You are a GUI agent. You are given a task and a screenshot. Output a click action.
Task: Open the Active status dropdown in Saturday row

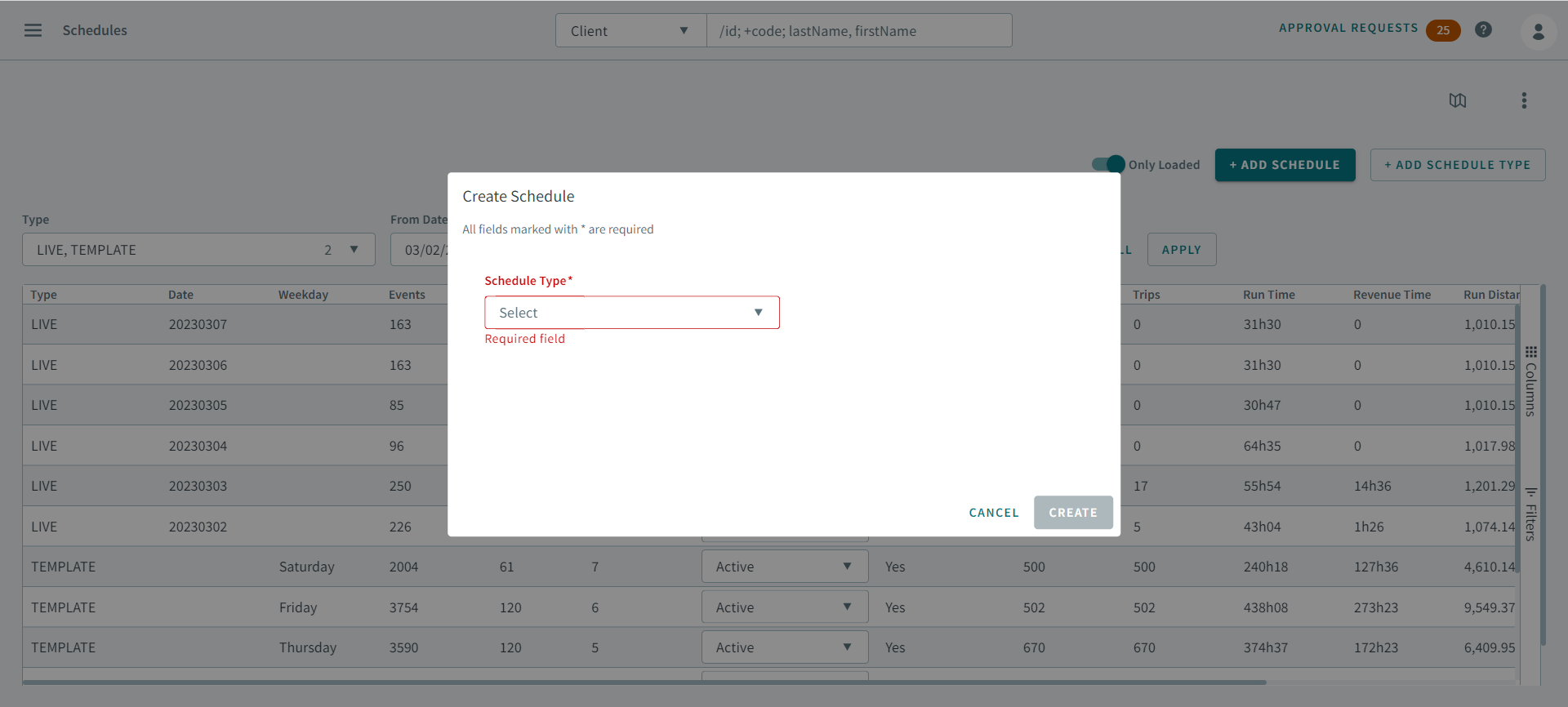pyautogui.click(x=784, y=567)
